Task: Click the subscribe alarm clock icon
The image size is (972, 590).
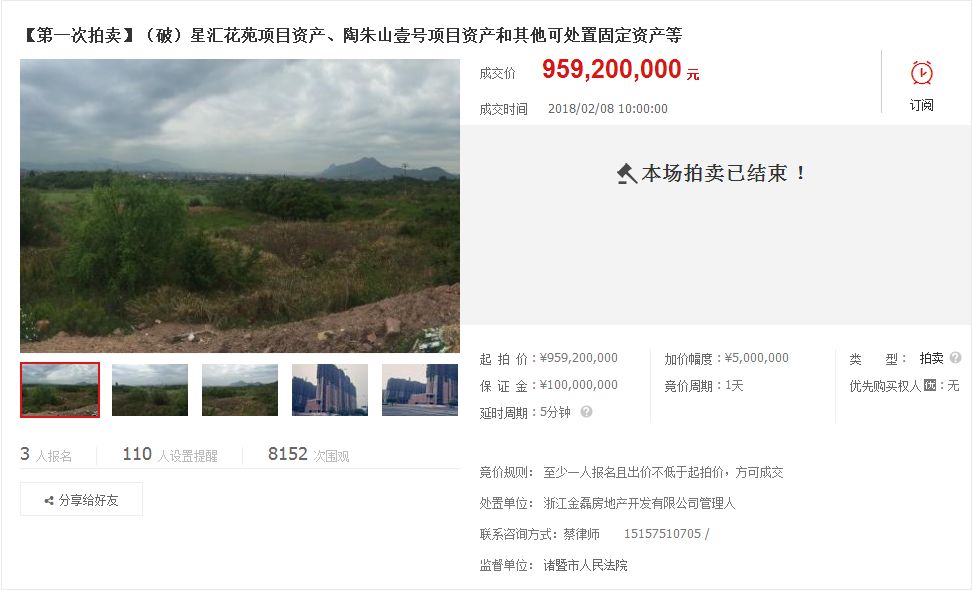Action: point(921,73)
